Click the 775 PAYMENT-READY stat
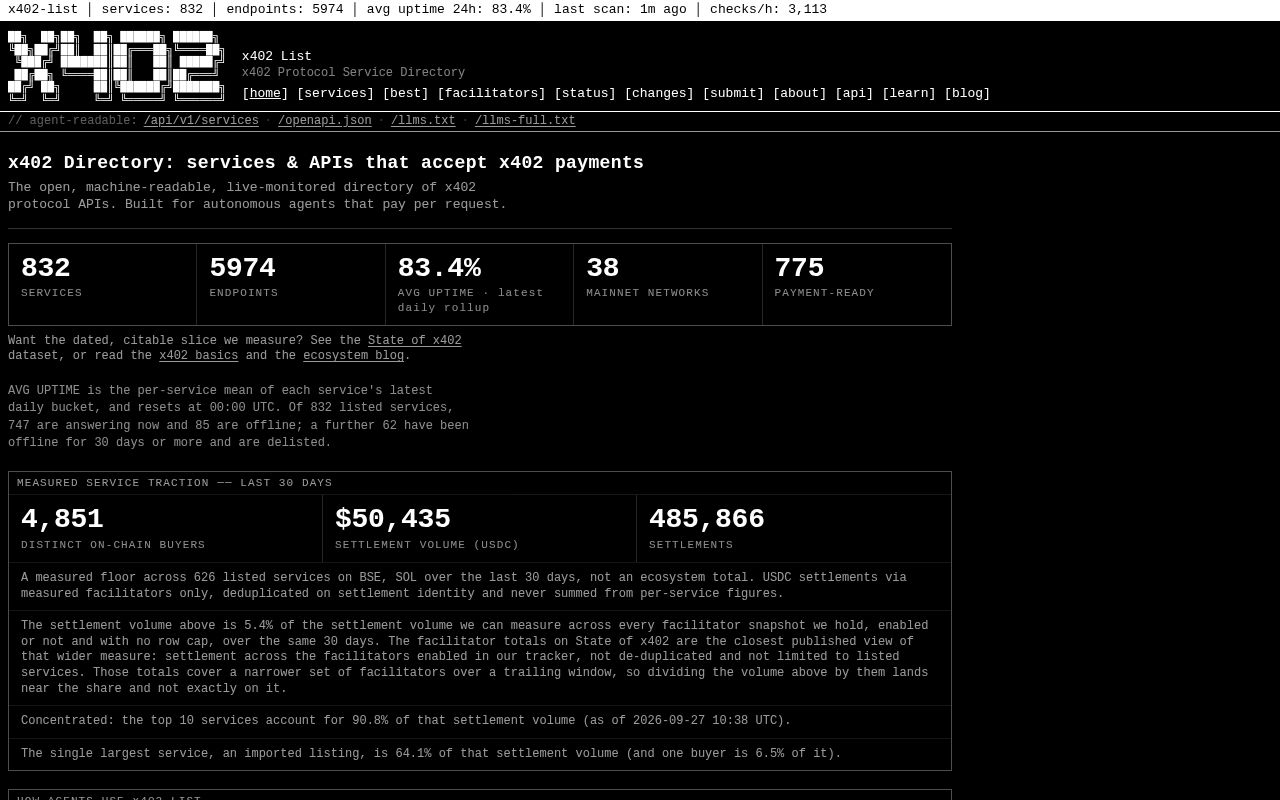The image size is (1280, 800). tap(857, 284)
